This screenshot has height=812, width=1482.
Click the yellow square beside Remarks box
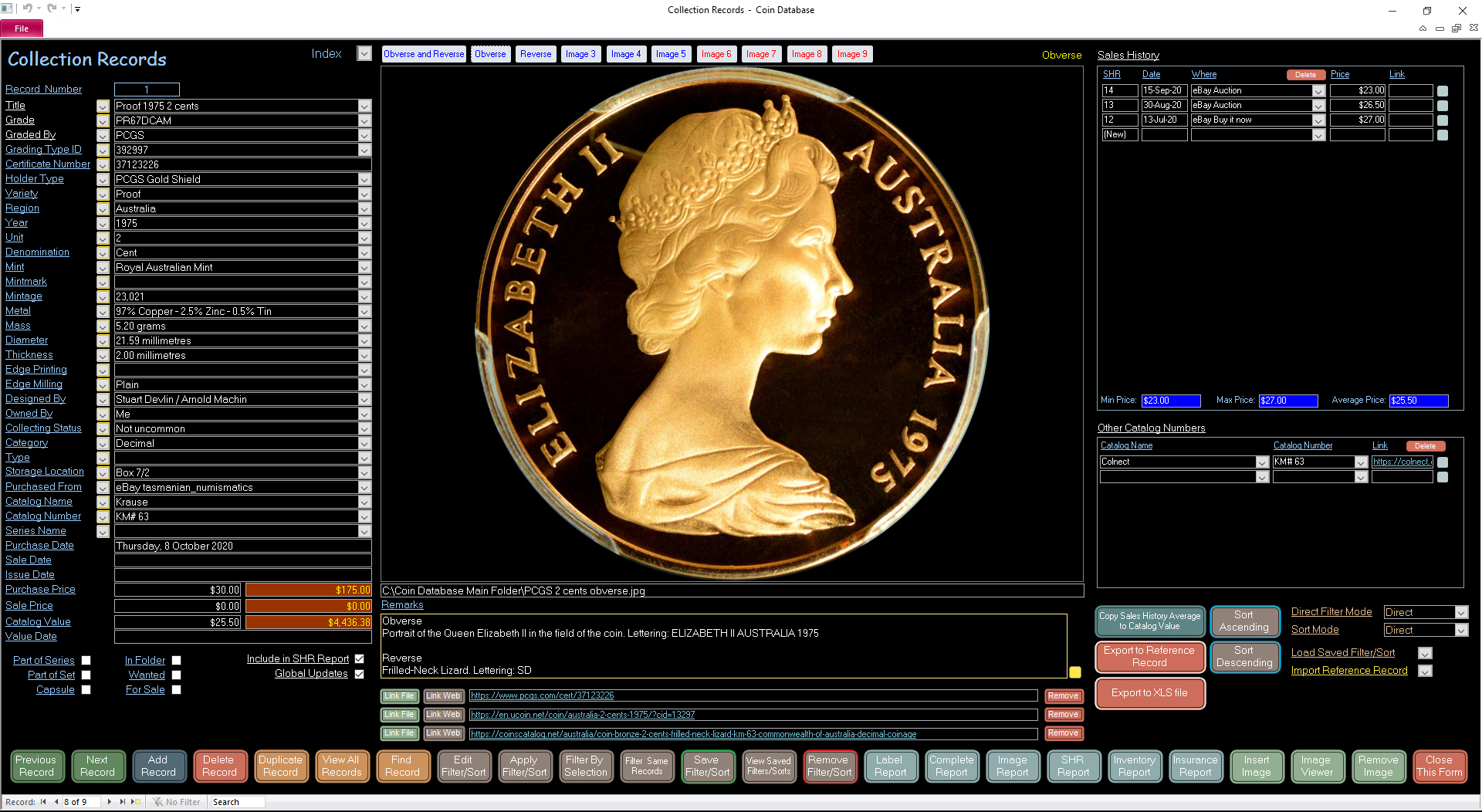[1075, 672]
